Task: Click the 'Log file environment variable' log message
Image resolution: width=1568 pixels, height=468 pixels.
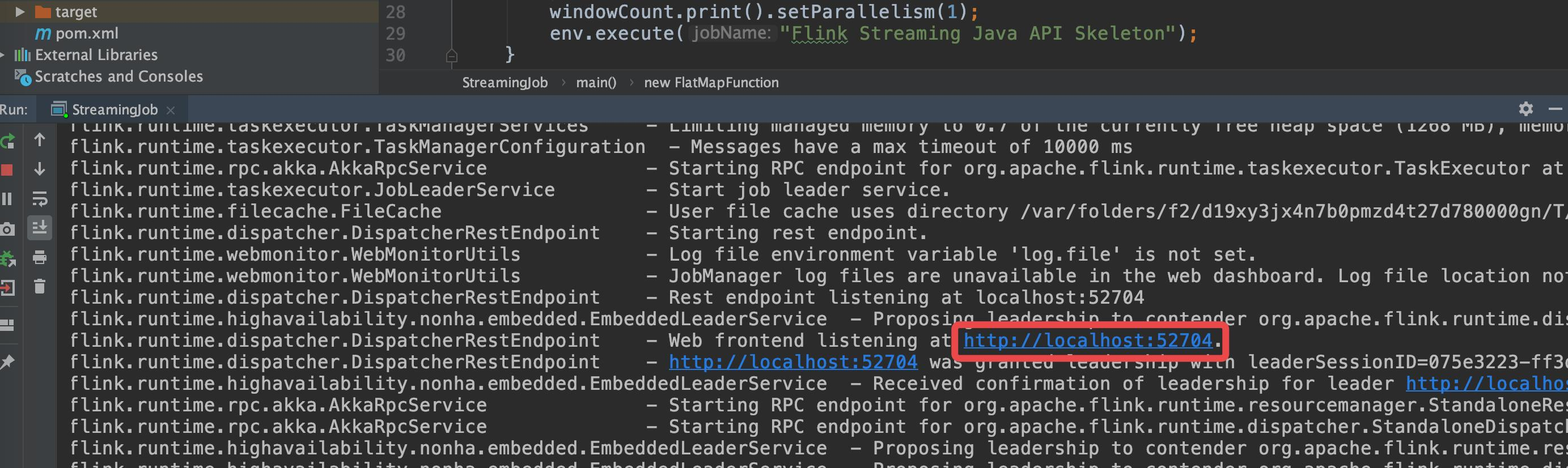Action: pyautogui.click(x=963, y=254)
